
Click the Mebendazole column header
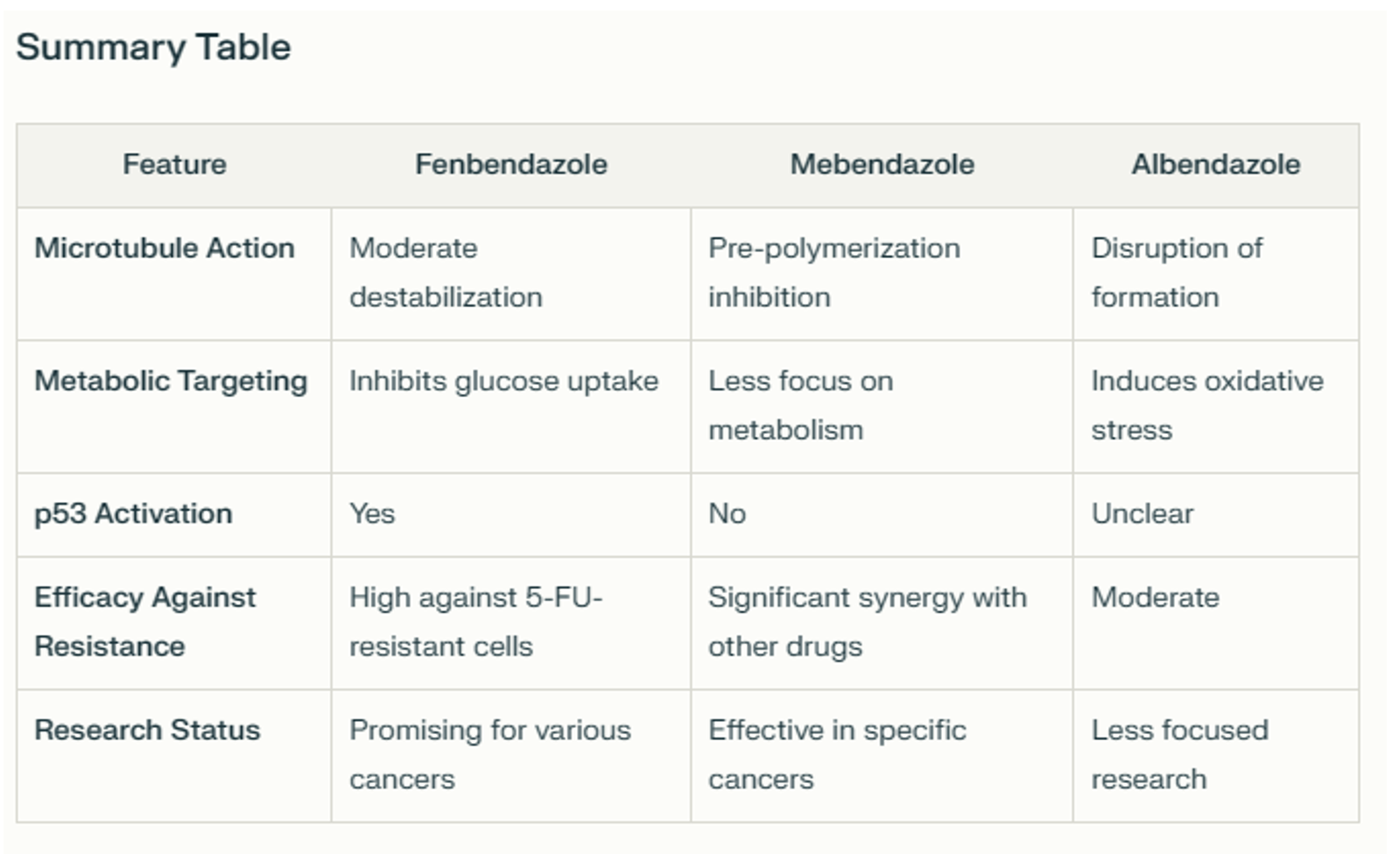882,164
